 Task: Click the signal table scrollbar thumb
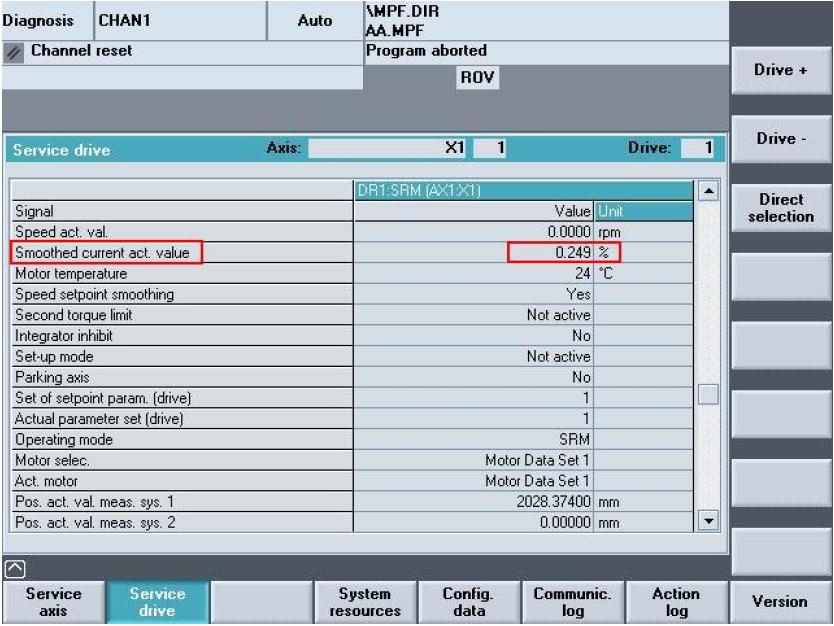pos(708,395)
